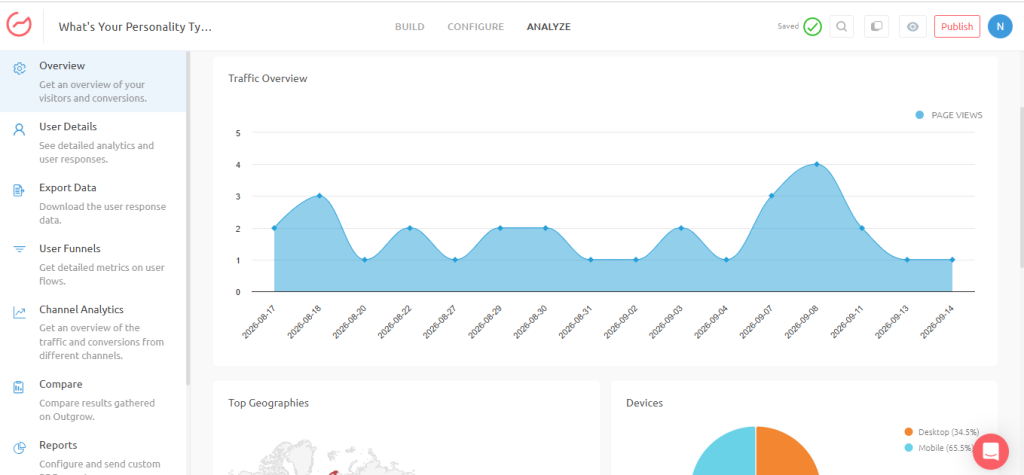The height and width of the screenshot is (475, 1024).
Task: Open the Reports section
Action: tap(93, 455)
